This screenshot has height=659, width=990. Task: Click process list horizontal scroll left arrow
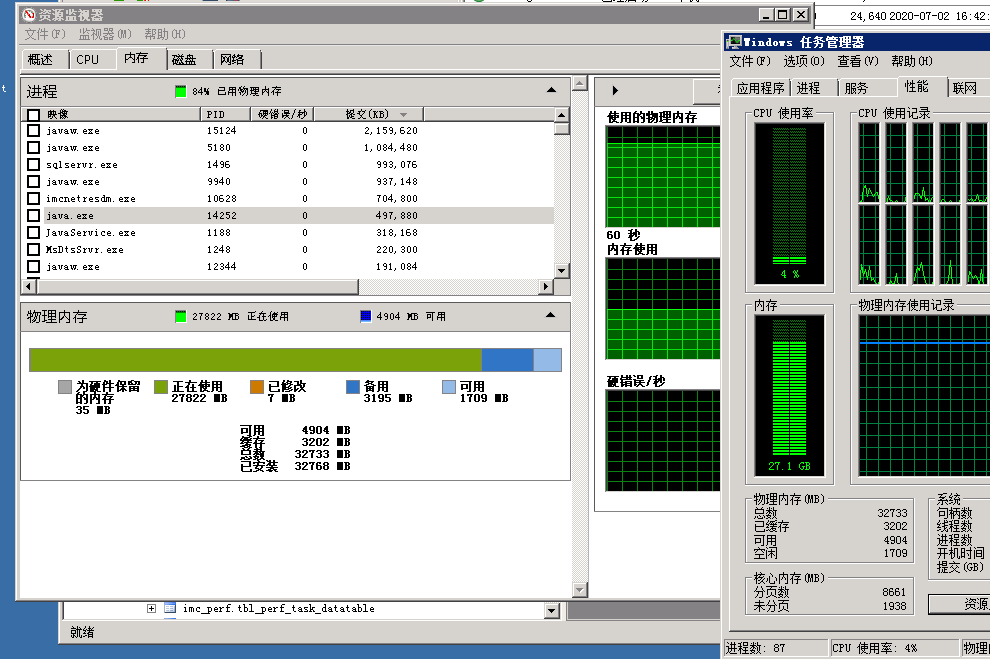pyautogui.click(x=28, y=287)
